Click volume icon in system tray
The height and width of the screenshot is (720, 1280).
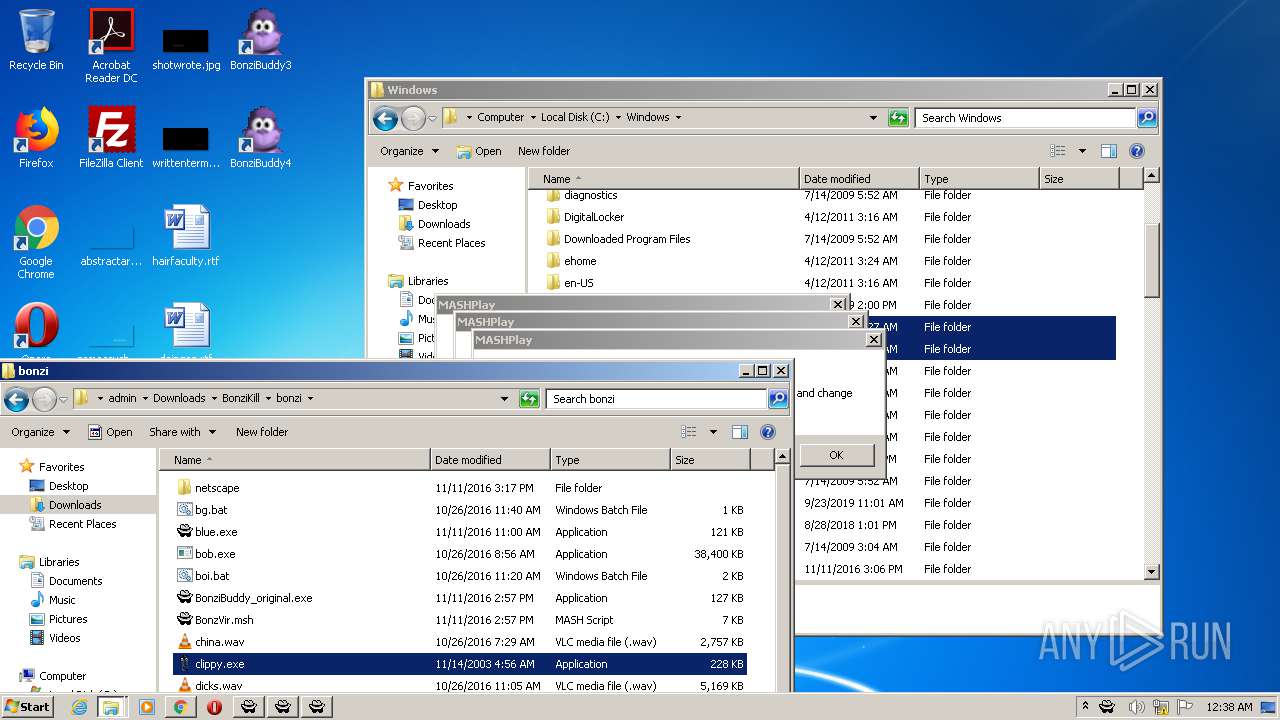1136,707
